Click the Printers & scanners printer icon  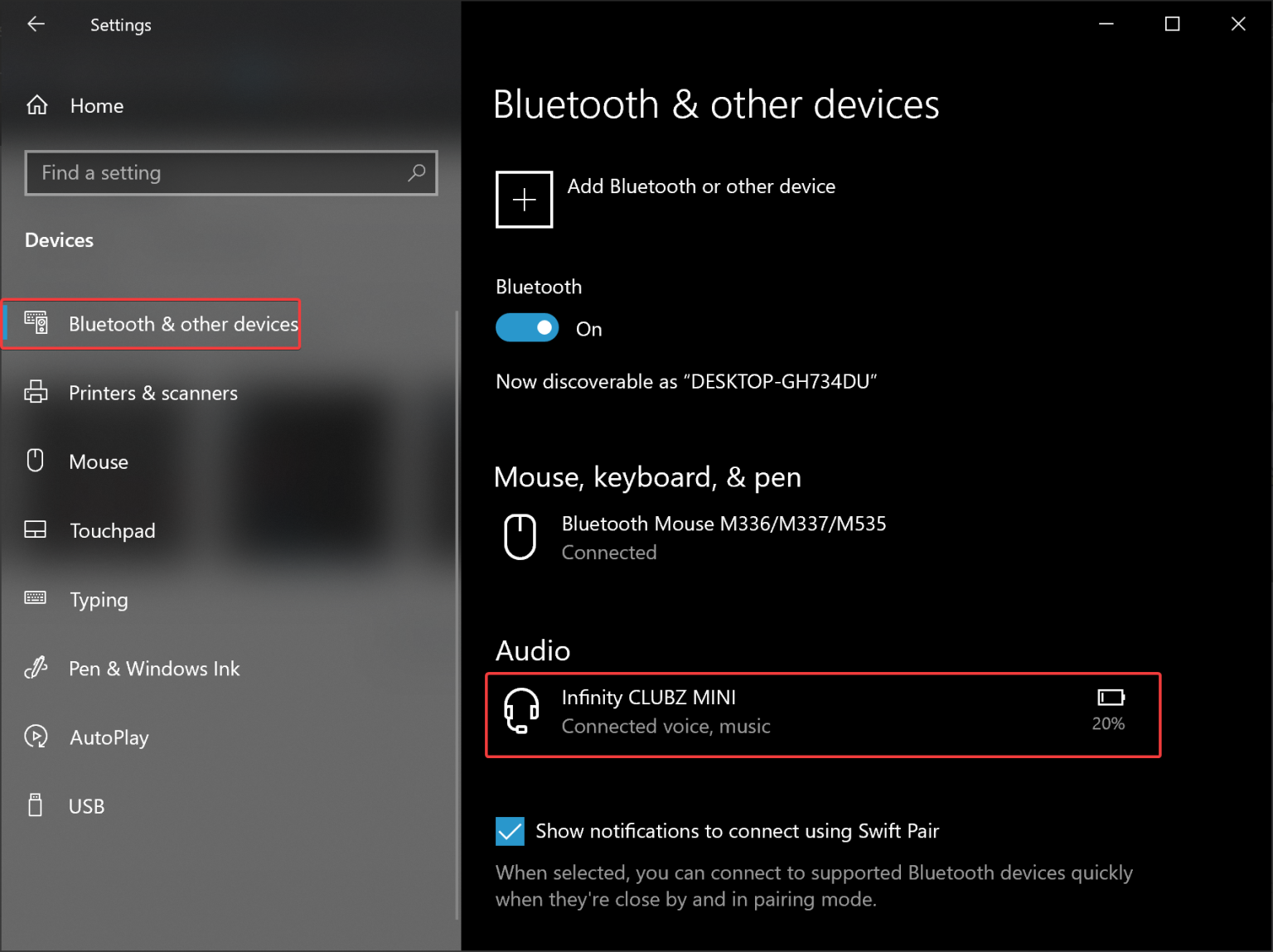[x=36, y=392]
